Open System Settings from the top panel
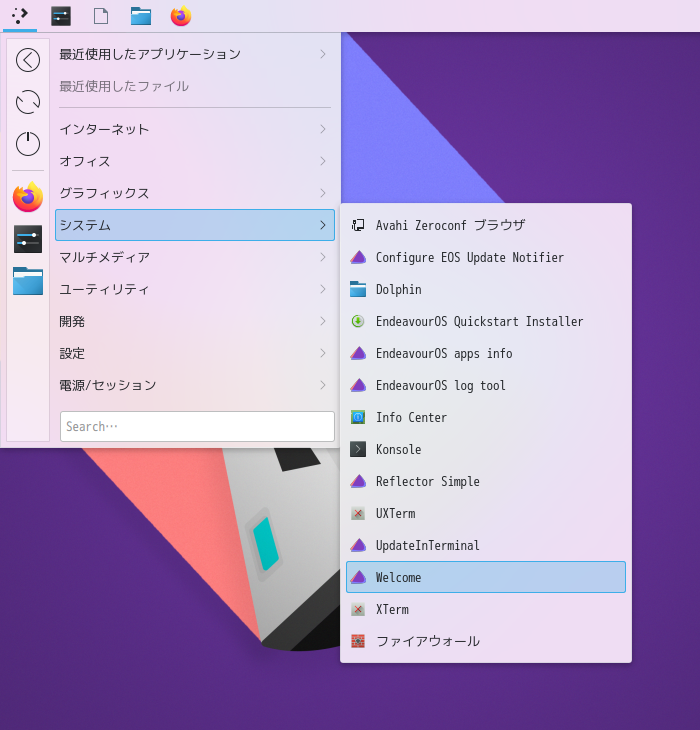This screenshot has width=700, height=730. point(61,16)
